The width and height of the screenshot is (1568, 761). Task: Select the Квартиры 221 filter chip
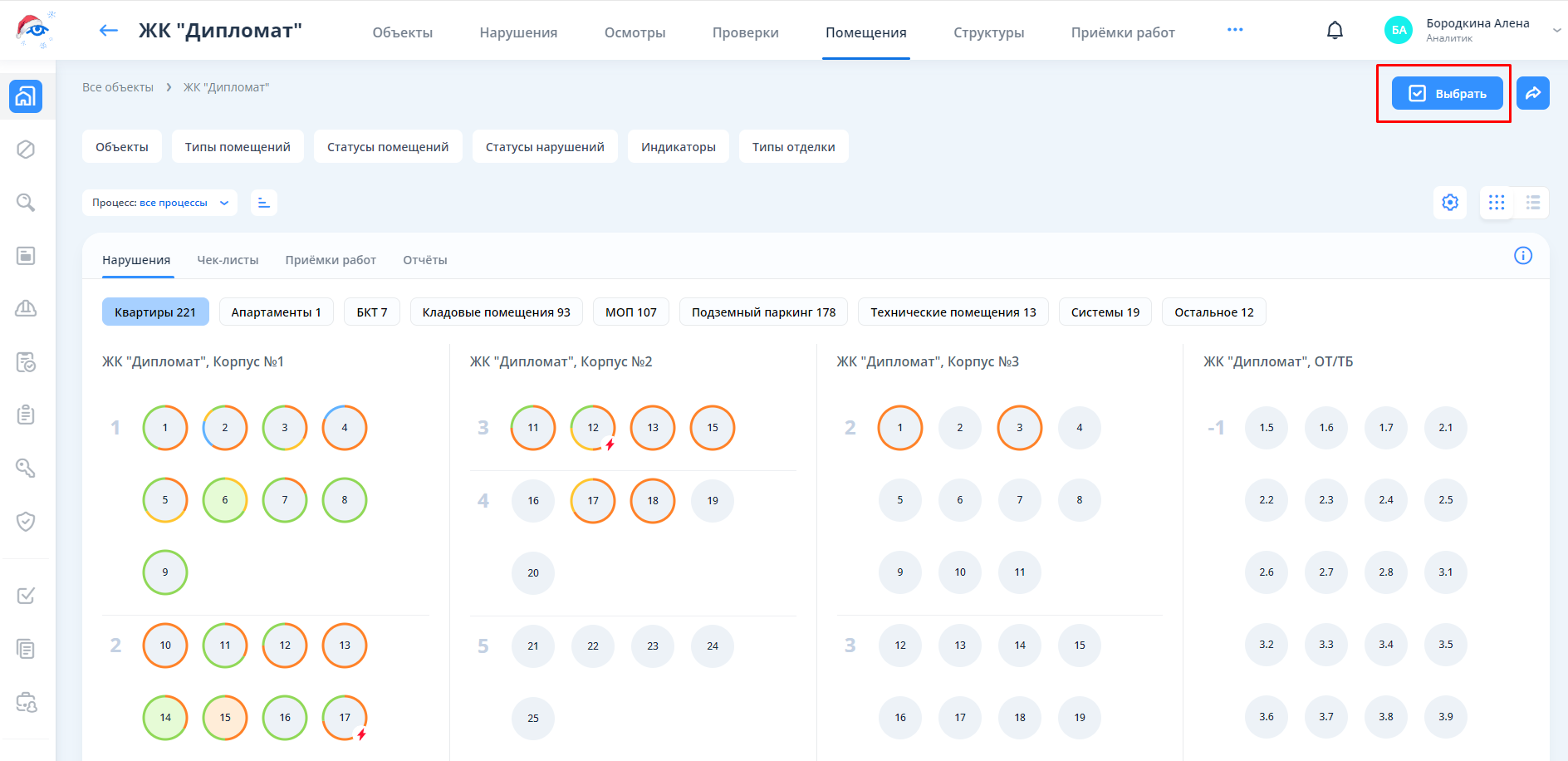pos(155,312)
